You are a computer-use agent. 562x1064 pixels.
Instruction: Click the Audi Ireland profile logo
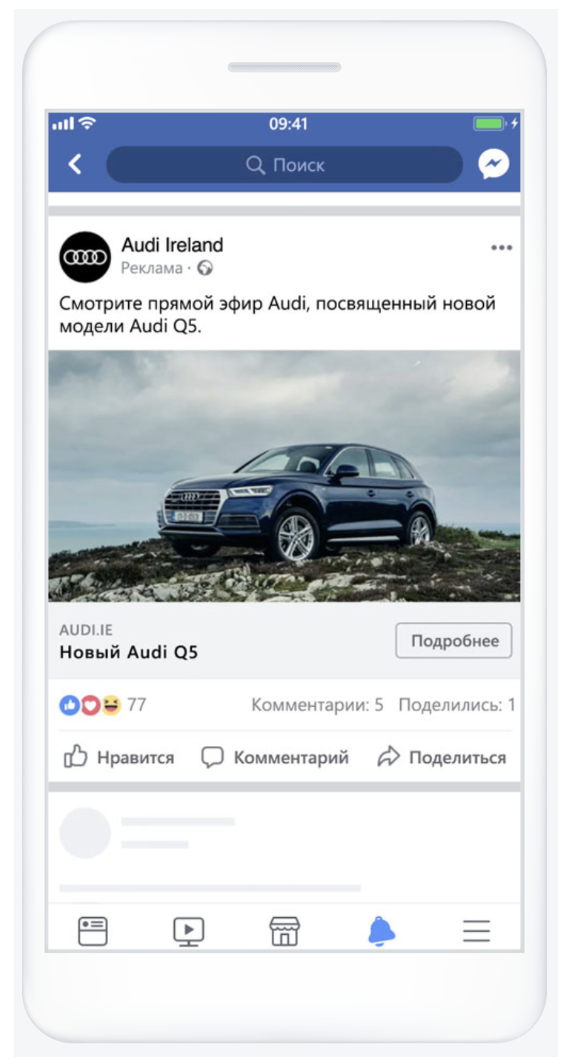(x=85, y=257)
